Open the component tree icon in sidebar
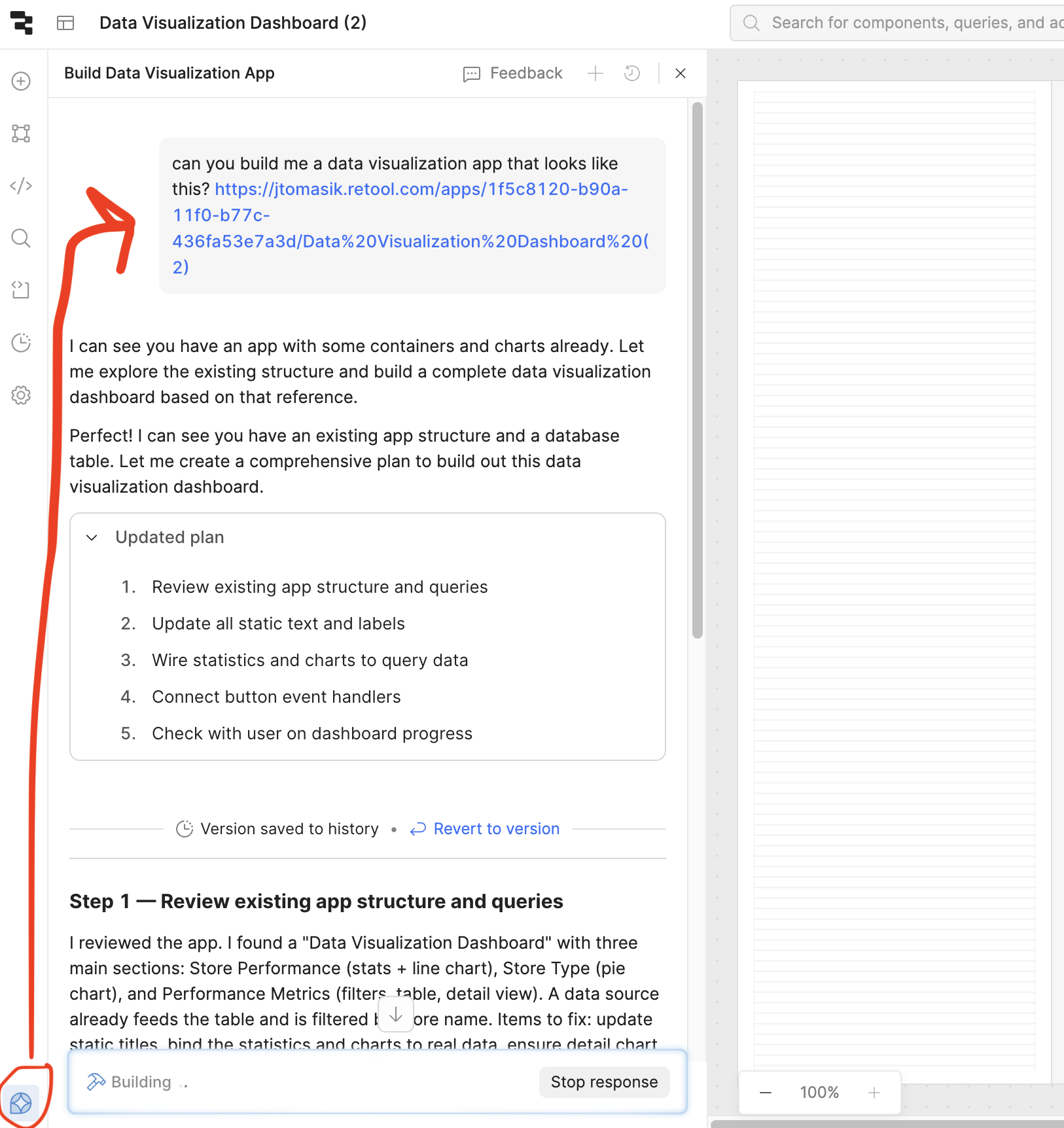Image resolution: width=1064 pixels, height=1128 pixels. point(21,133)
